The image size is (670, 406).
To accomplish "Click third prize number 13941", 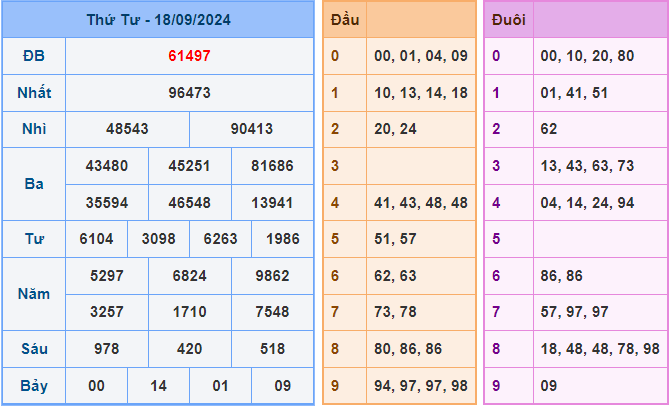I will 272,203.
